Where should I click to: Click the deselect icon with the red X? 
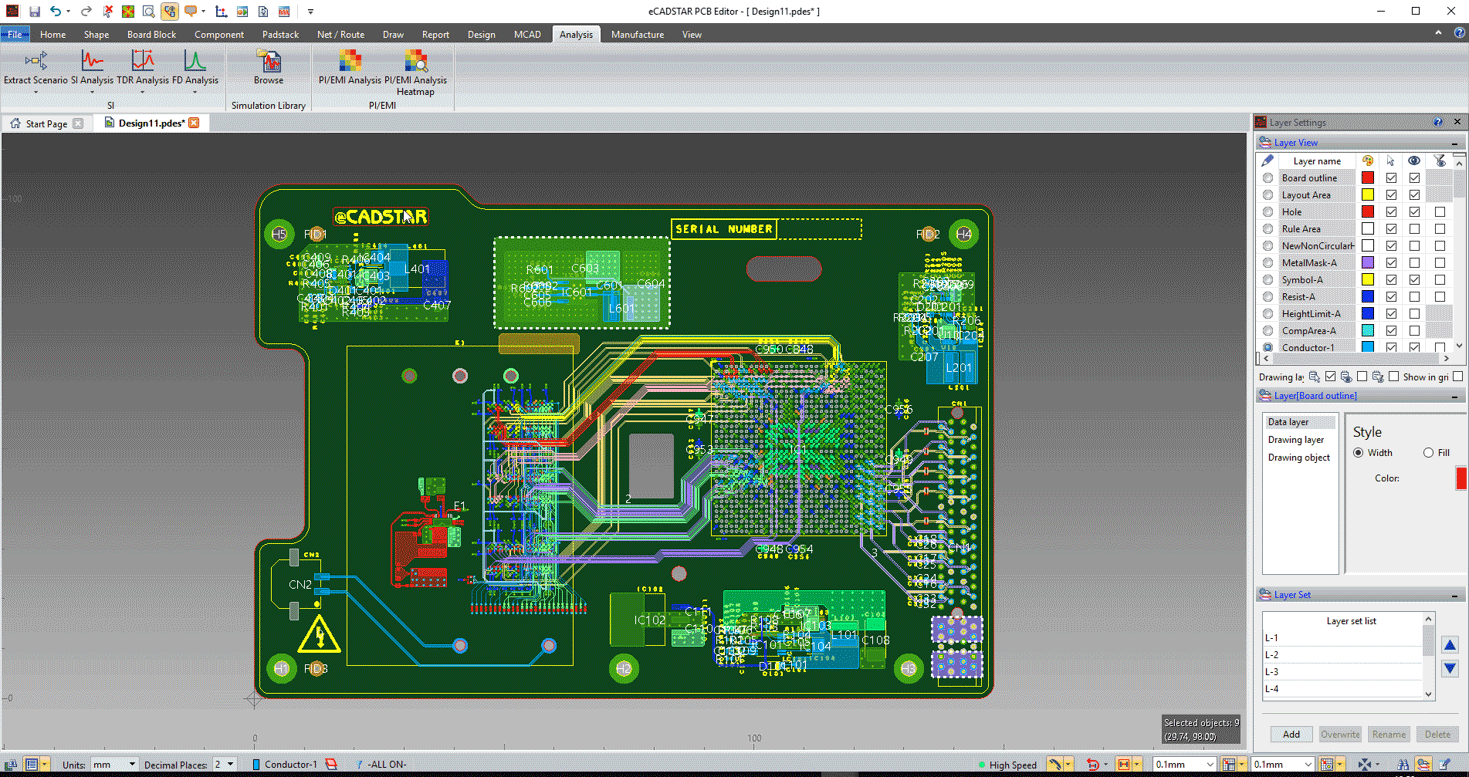(107, 11)
